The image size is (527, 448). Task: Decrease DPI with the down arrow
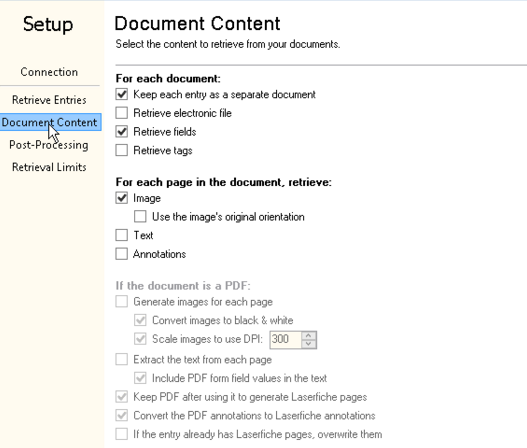click(309, 344)
